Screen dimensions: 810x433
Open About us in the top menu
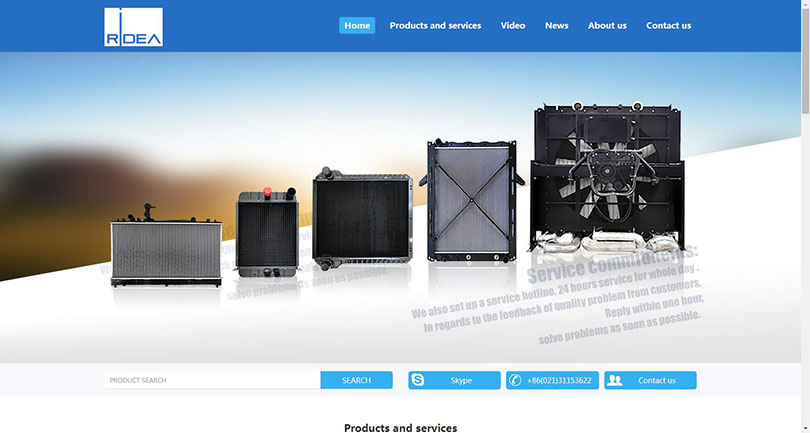pos(607,25)
